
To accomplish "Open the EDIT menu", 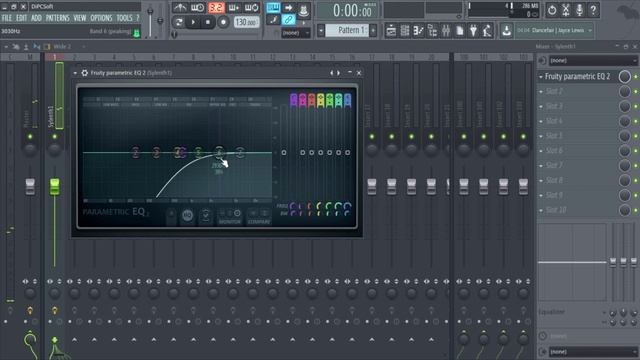I will coord(21,18).
